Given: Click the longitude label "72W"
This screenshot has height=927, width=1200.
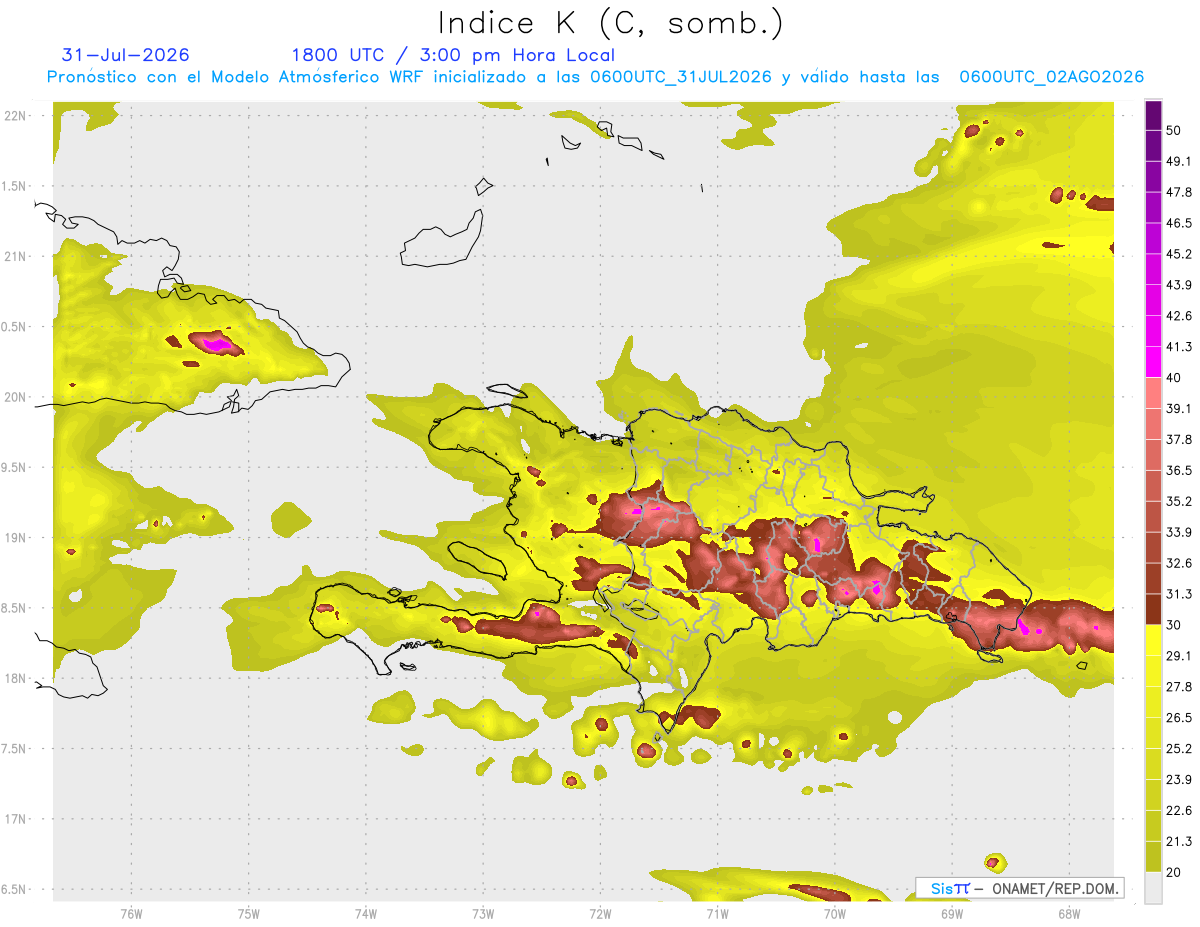Looking at the screenshot, I should tap(600, 914).
